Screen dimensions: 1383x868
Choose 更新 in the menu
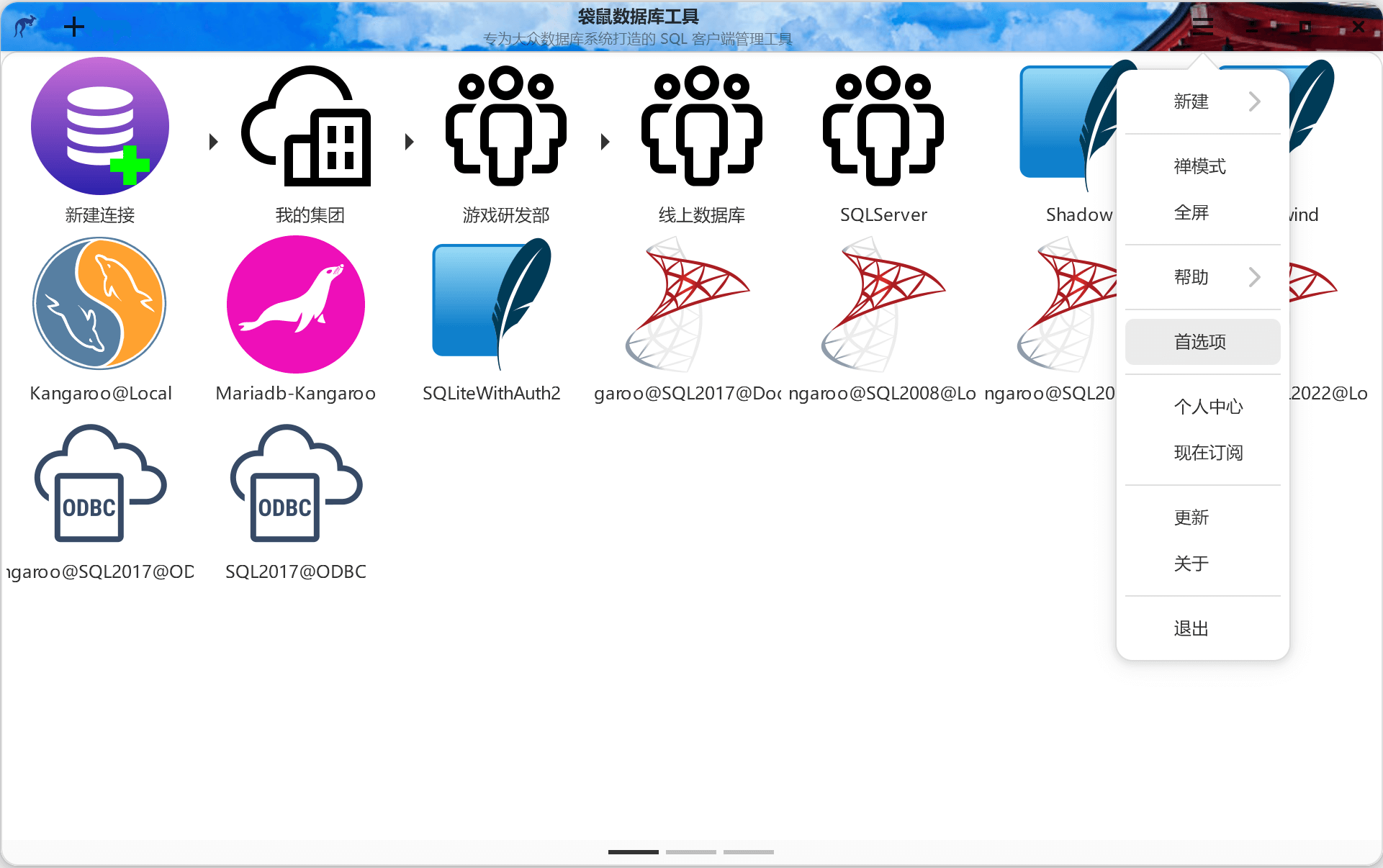click(x=1202, y=517)
